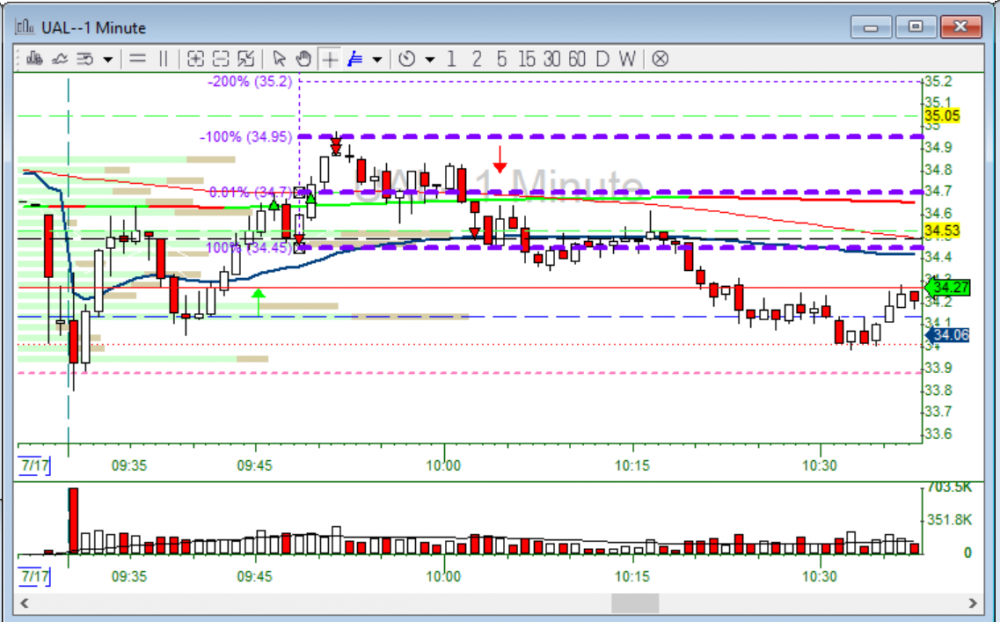The height and width of the screenshot is (622, 1000).
Task: Activate the hand pan tool
Action: tap(304, 59)
